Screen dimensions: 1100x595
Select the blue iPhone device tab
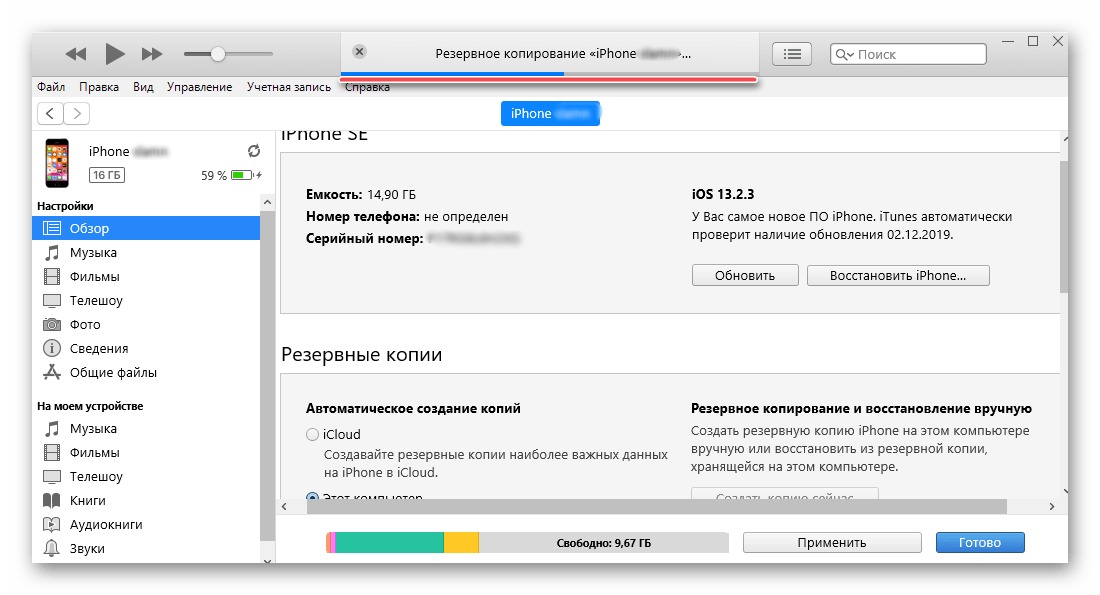(x=550, y=114)
